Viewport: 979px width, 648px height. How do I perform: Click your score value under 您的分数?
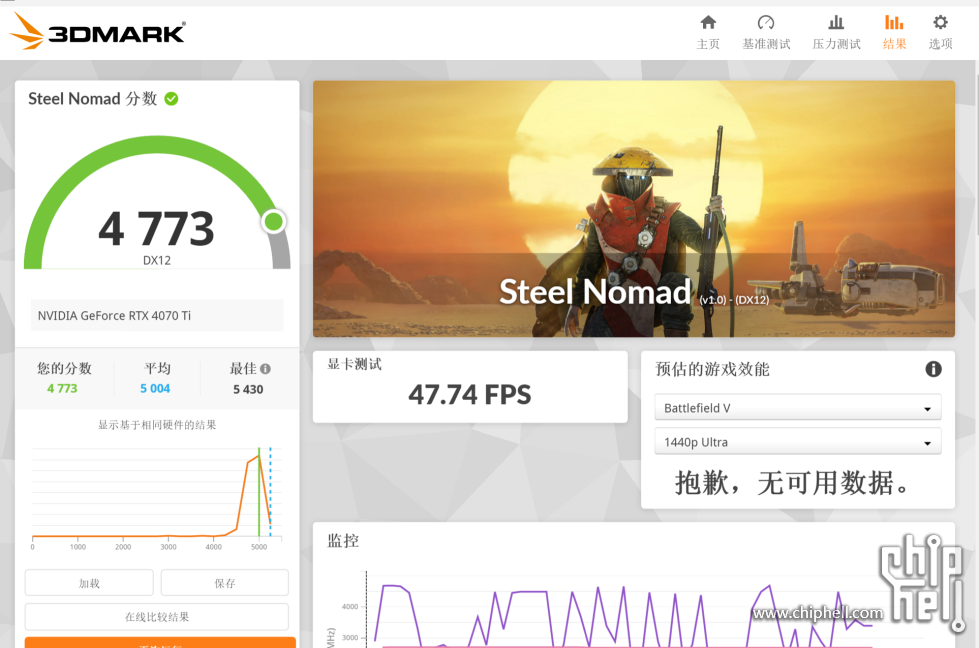click(62, 388)
